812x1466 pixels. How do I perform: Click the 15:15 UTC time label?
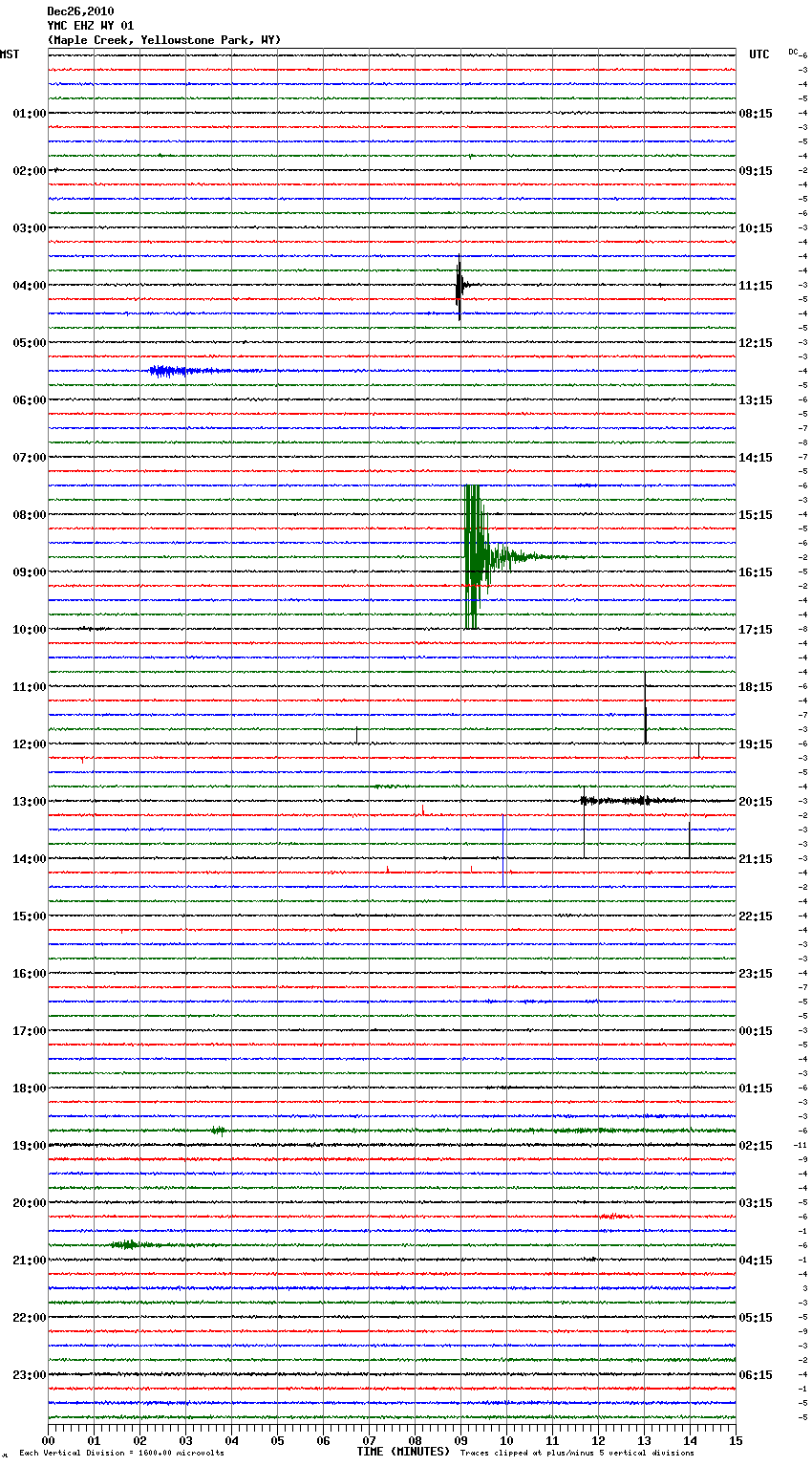click(x=756, y=515)
